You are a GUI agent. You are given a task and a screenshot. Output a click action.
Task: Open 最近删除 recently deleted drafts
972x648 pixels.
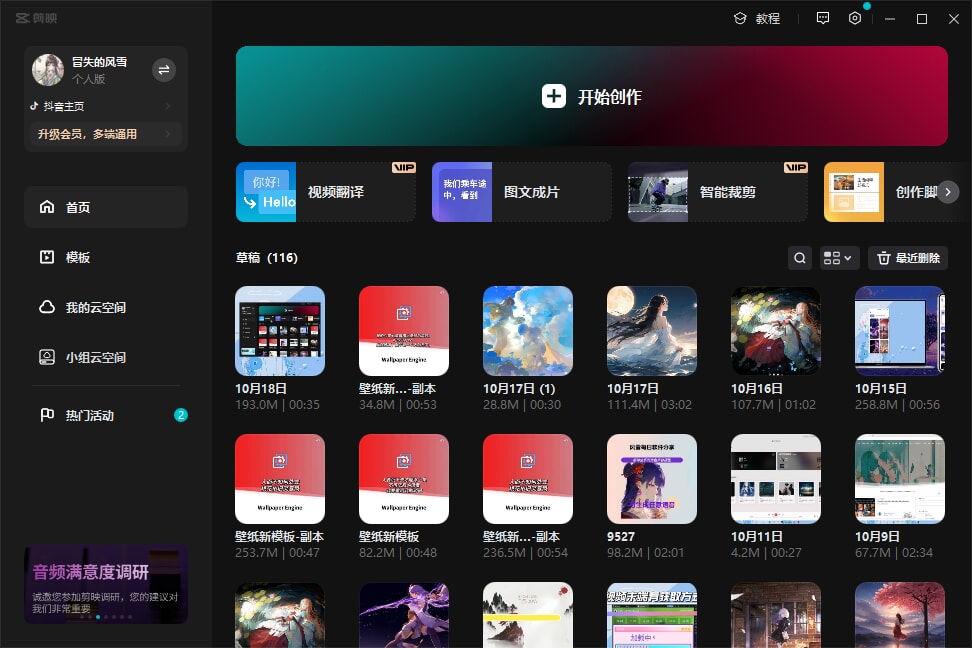907,257
